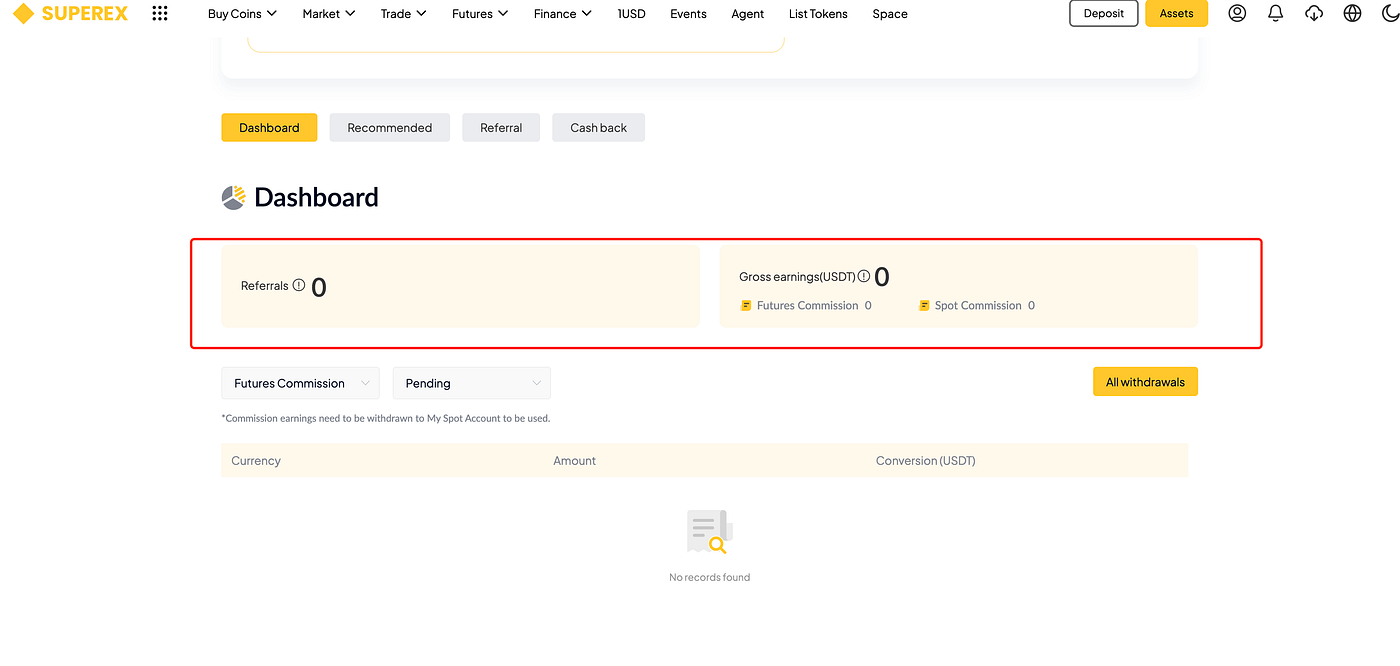
Task: Open the List Tokens menu item
Action: point(818,14)
